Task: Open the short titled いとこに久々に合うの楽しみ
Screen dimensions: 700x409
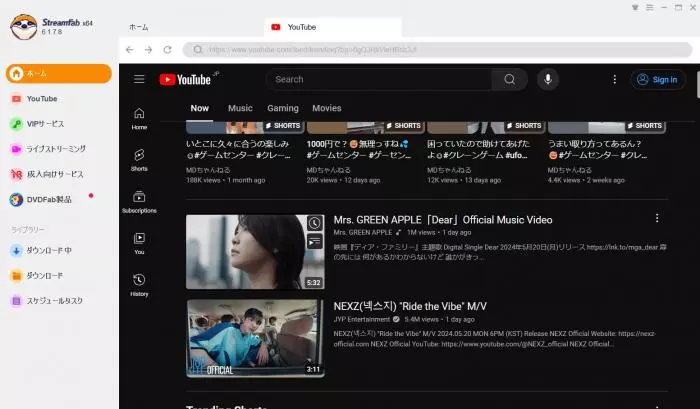Action: tap(239, 149)
